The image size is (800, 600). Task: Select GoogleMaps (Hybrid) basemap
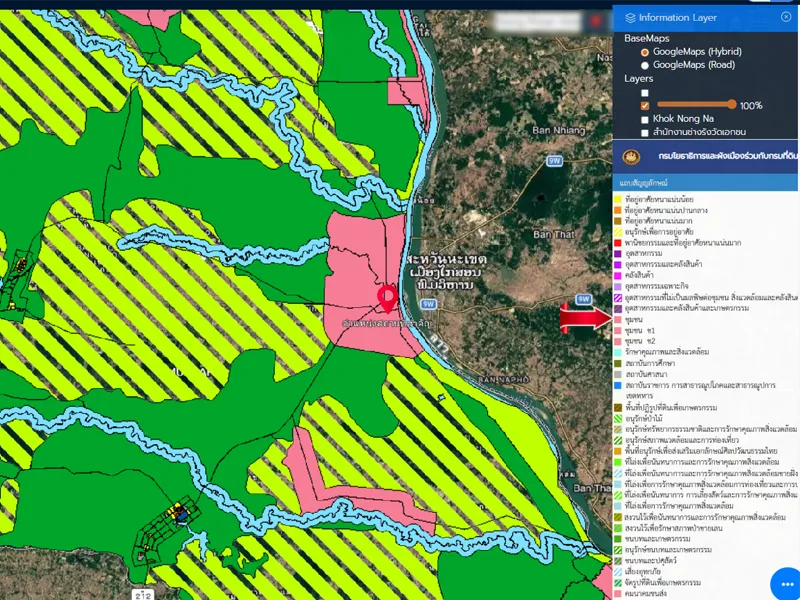(645, 51)
